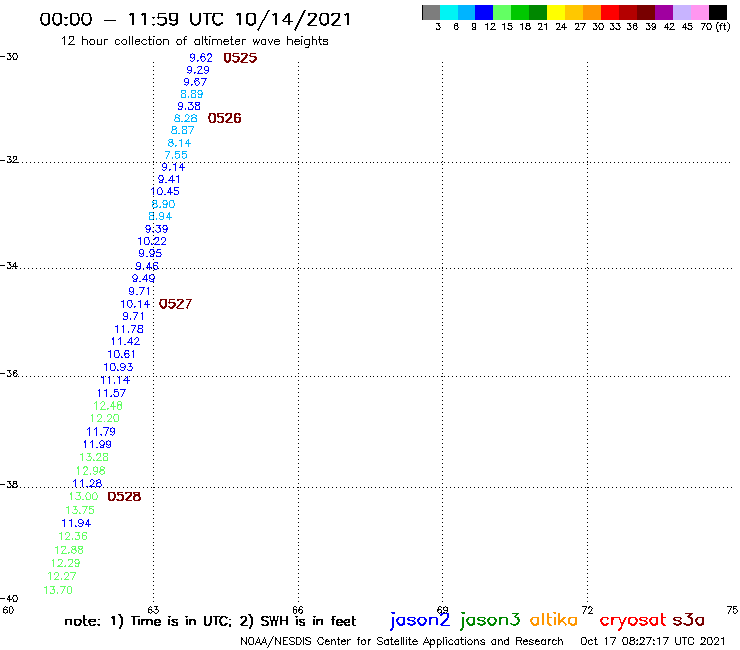This screenshot has width=740, height=650.
Task: Select the value 10.93
Action: point(118,367)
